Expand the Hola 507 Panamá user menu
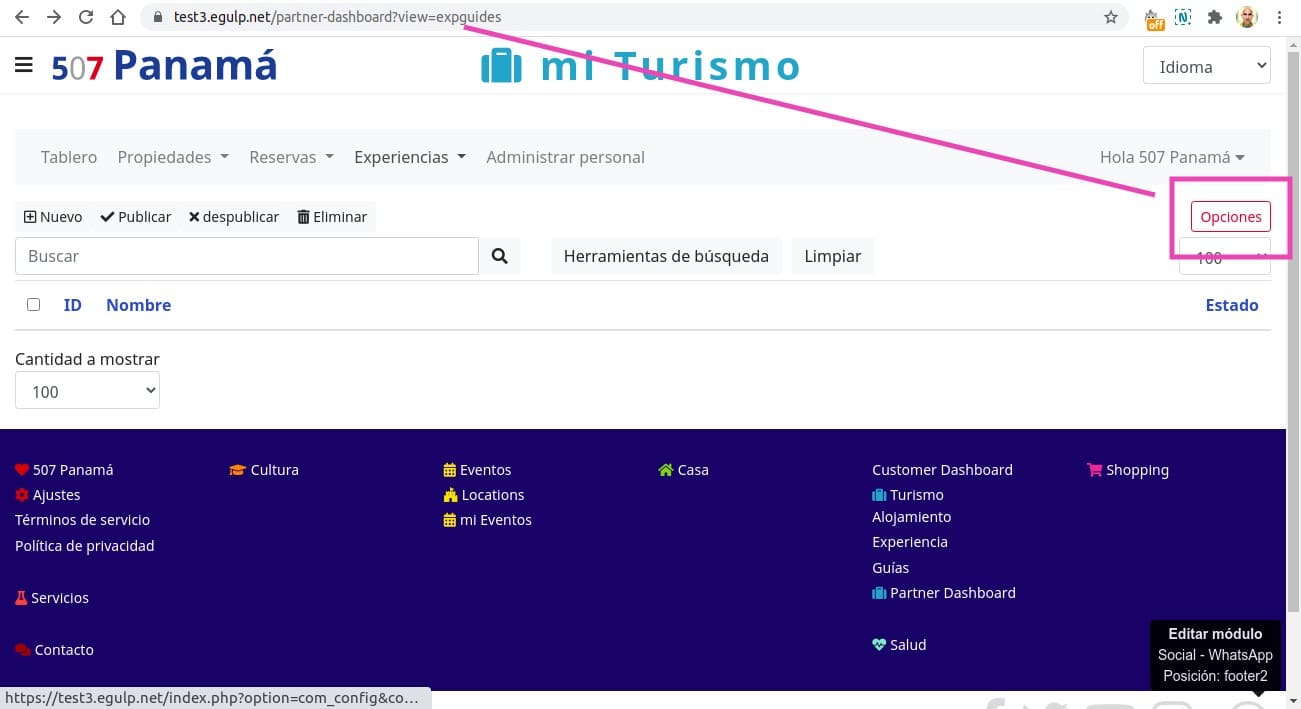 click(1172, 157)
